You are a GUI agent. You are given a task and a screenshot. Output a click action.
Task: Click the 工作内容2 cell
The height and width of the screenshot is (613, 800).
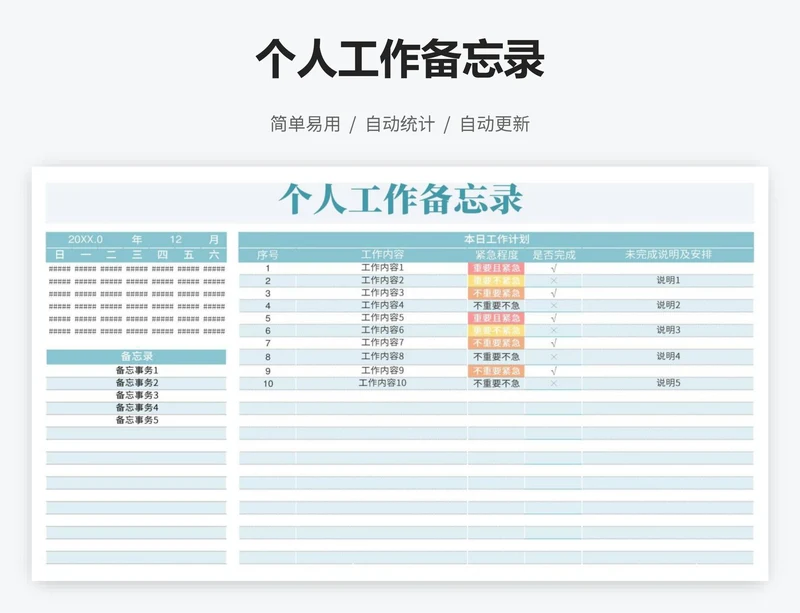point(382,280)
